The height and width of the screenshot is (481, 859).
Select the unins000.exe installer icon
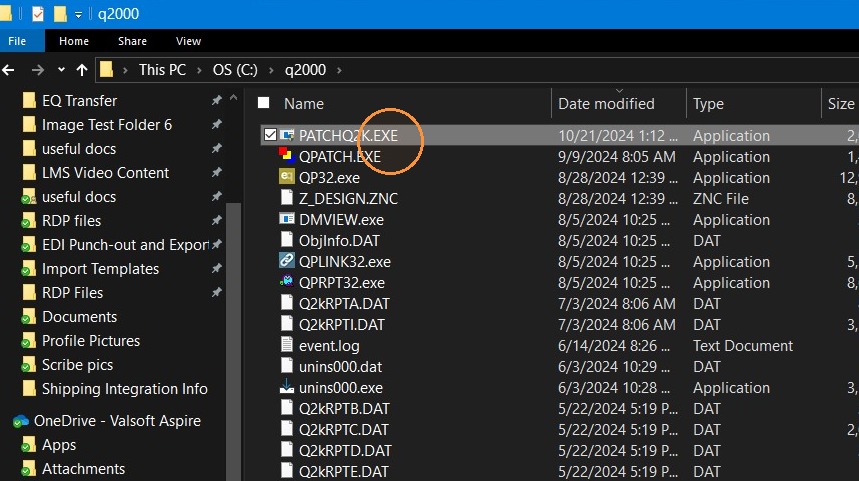click(287, 387)
